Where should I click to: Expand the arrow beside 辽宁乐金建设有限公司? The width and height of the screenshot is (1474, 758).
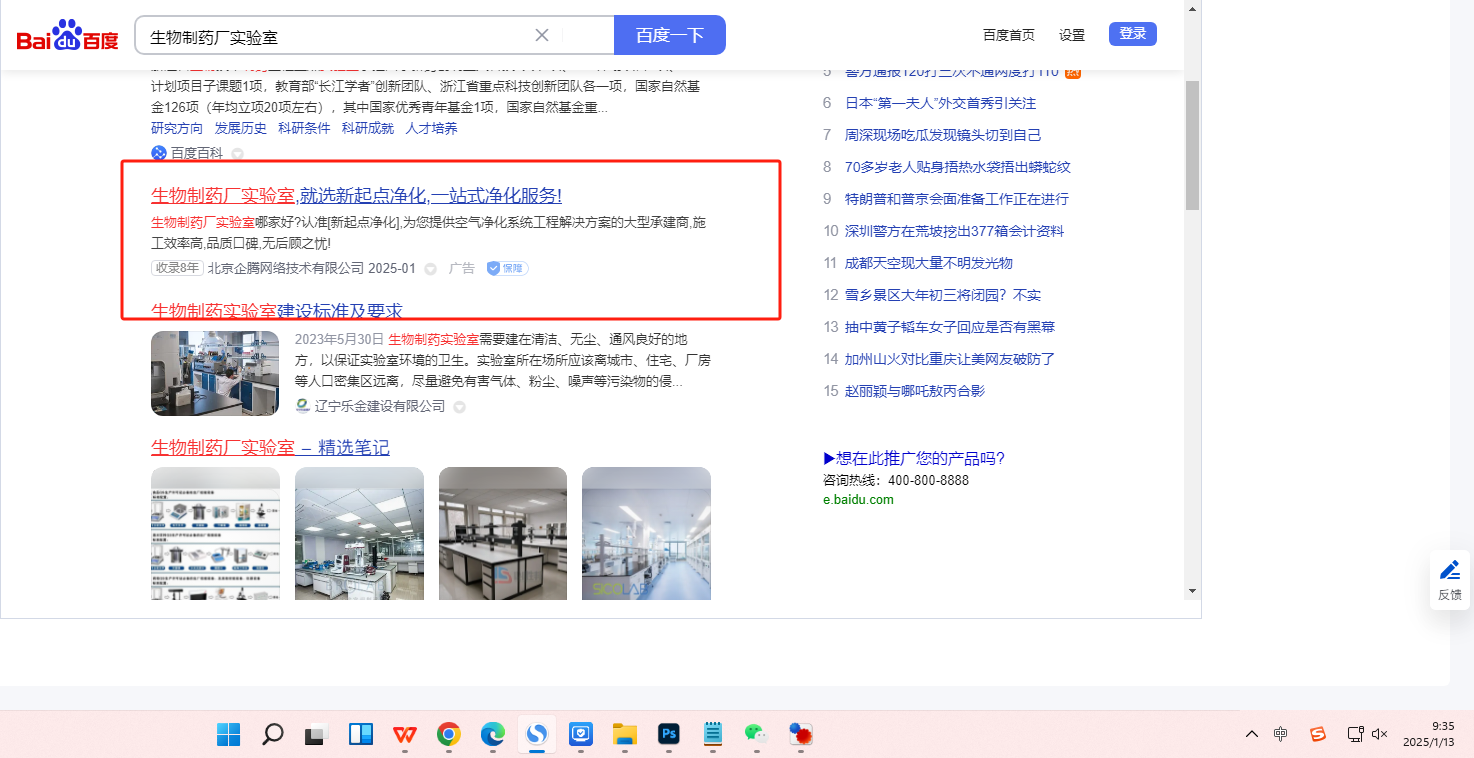[459, 407]
